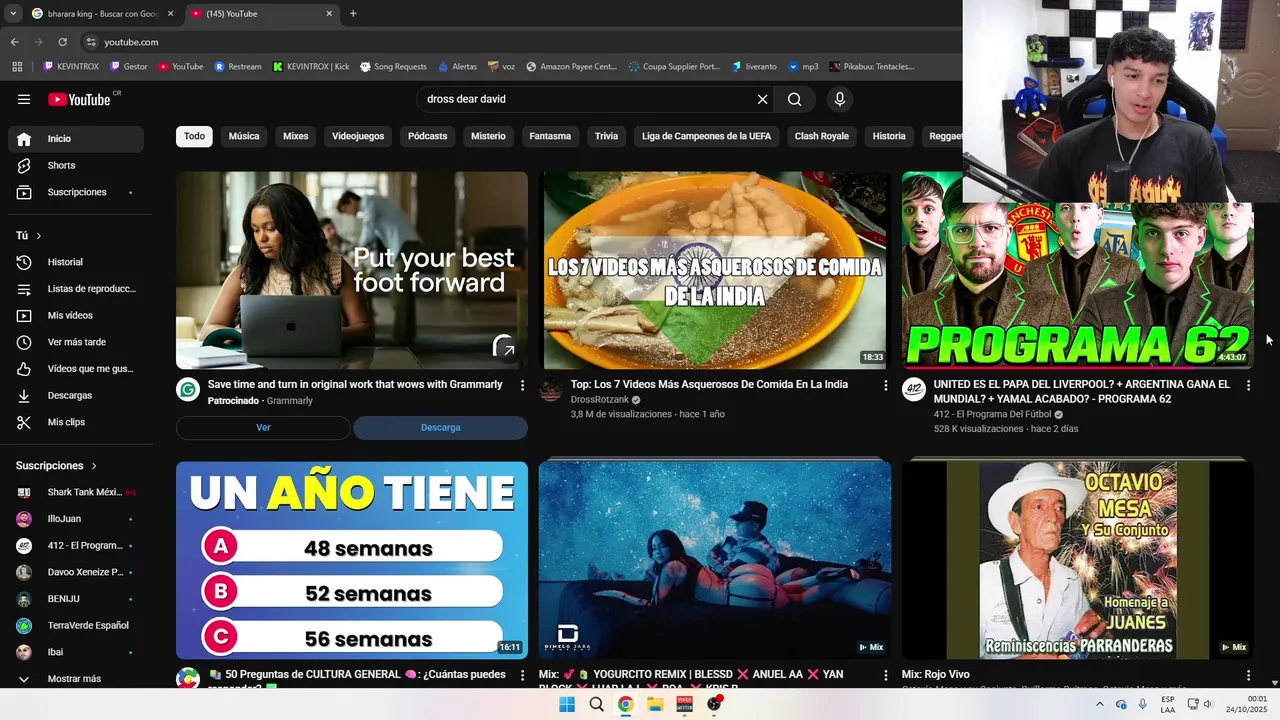Open a new Chrome tab

pyautogui.click(x=353, y=14)
